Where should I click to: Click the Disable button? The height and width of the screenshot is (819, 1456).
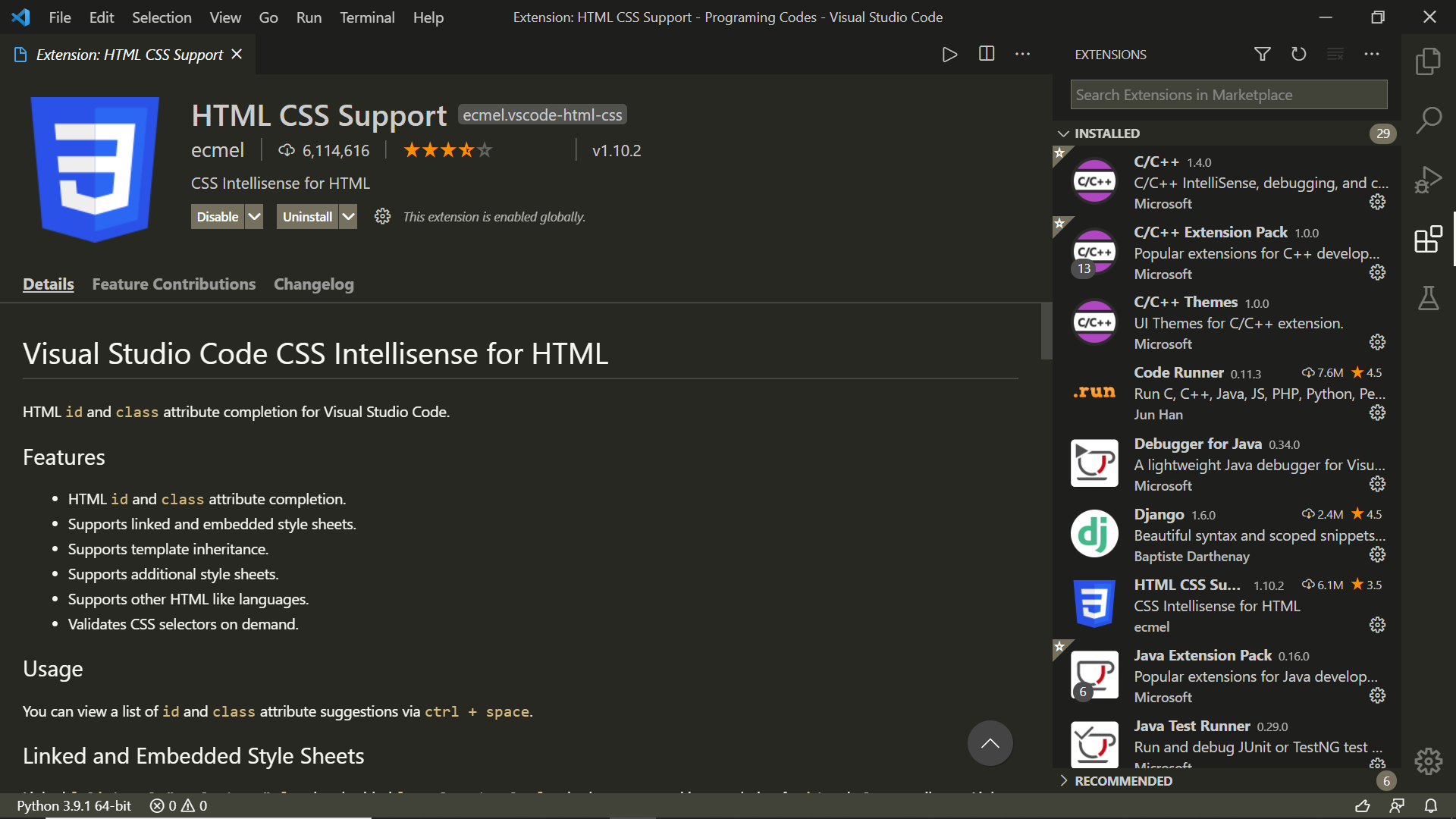(218, 217)
